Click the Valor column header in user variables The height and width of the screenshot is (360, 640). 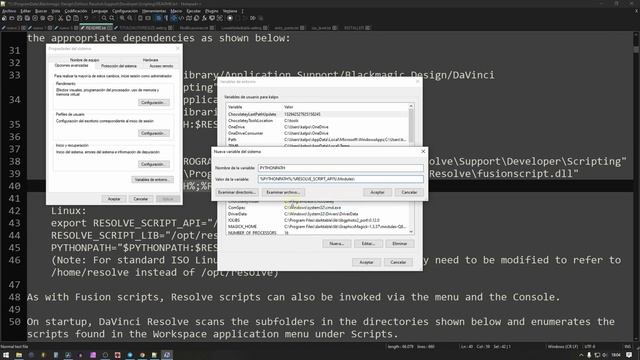click(345, 107)
